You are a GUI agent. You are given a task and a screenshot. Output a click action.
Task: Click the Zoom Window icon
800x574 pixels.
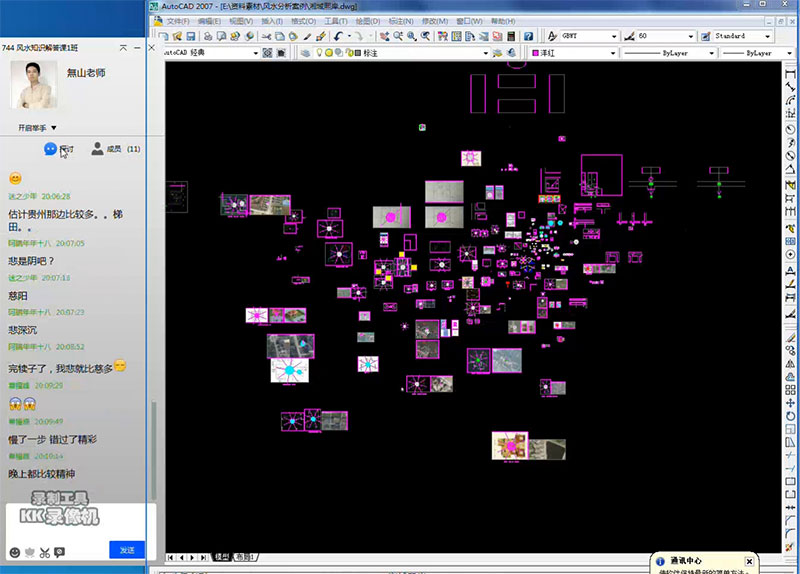(x=411, y=36)
